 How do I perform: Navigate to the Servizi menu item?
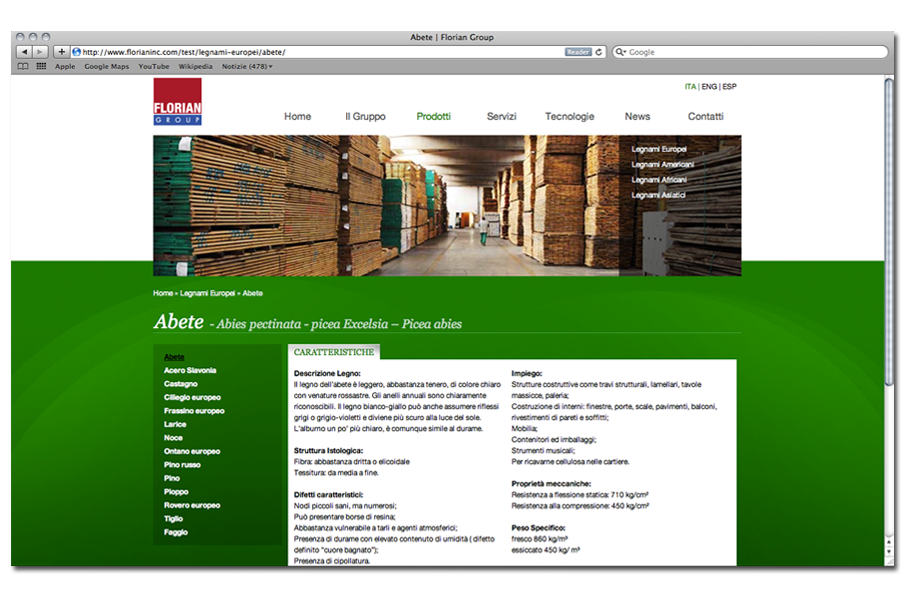(x=500, y=116)
